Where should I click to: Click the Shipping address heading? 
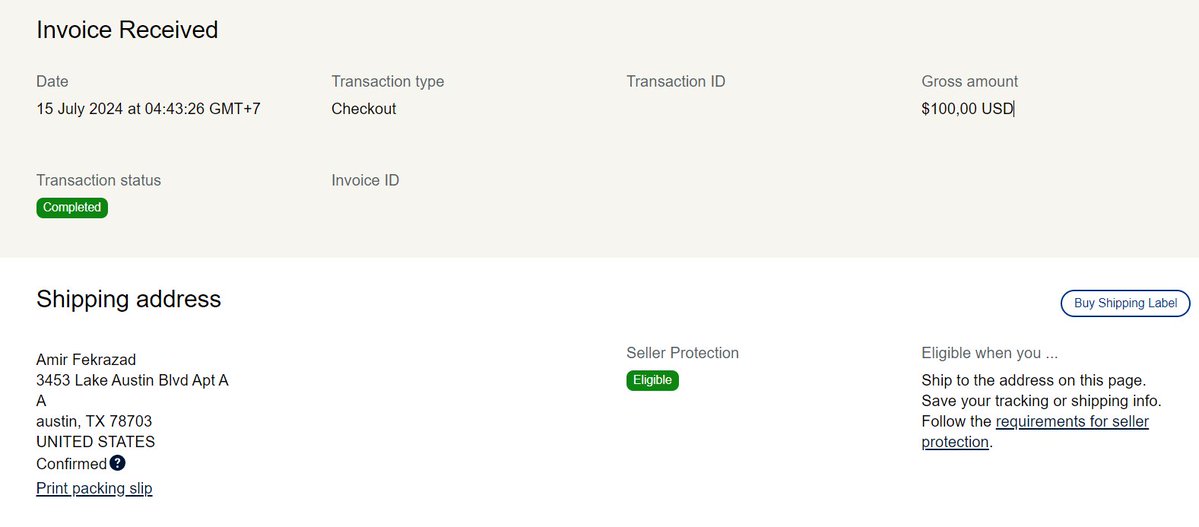pyautogui.click(x=128, y=299)
